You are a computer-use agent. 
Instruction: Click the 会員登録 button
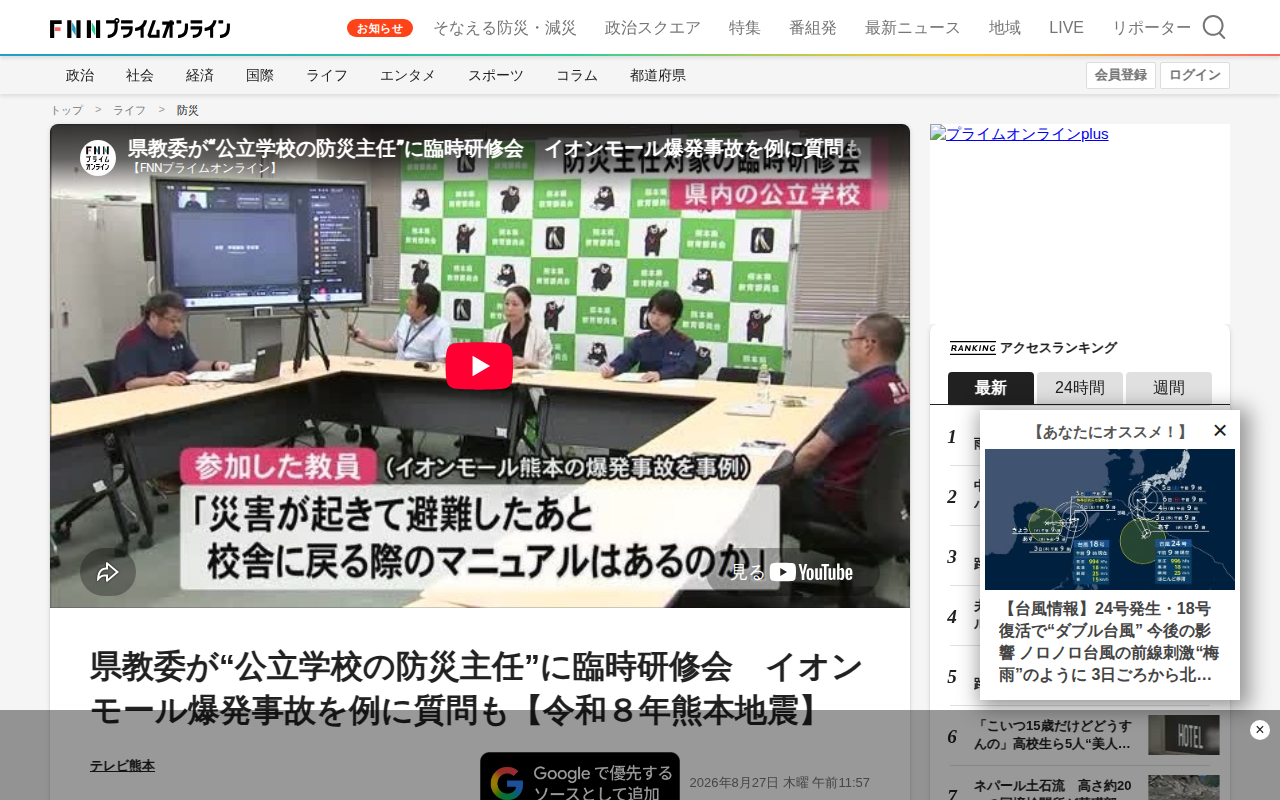[1121, 75]
